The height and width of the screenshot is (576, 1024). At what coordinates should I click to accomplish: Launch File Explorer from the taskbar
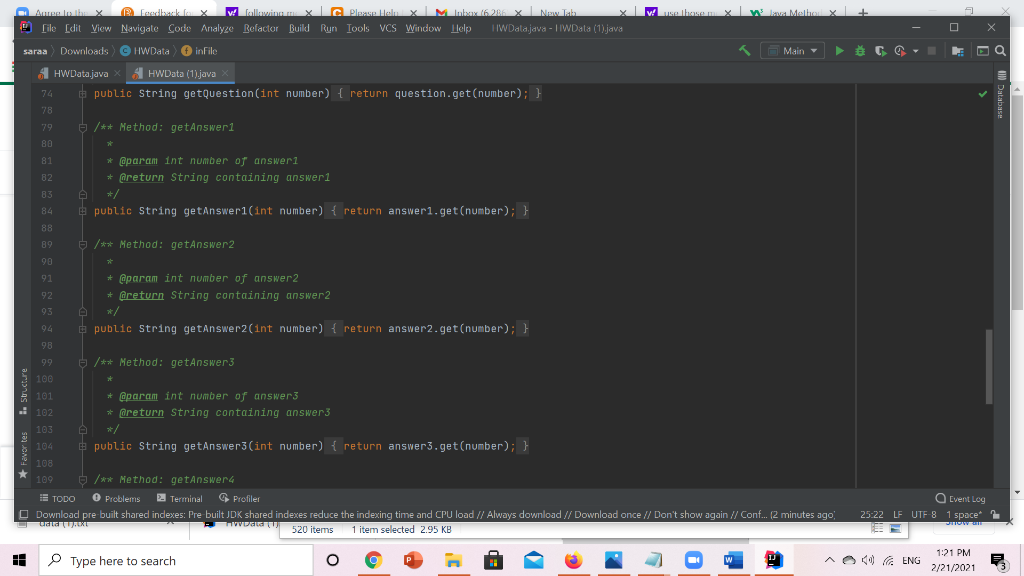[x=453, y=560]
